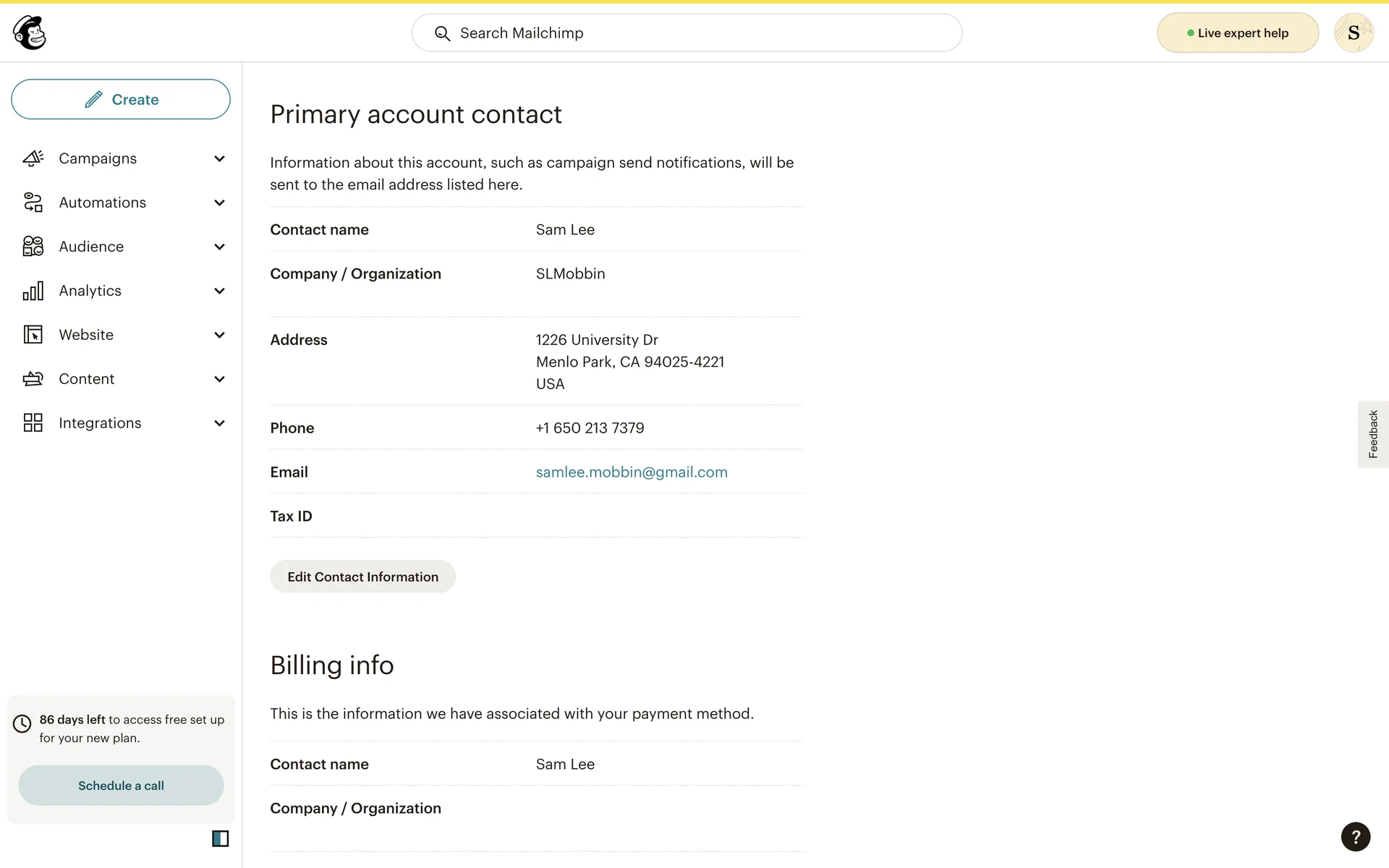1389x868 pixels.
Task: Click the Campaigns megaphone icon
Action: point(33,158)
